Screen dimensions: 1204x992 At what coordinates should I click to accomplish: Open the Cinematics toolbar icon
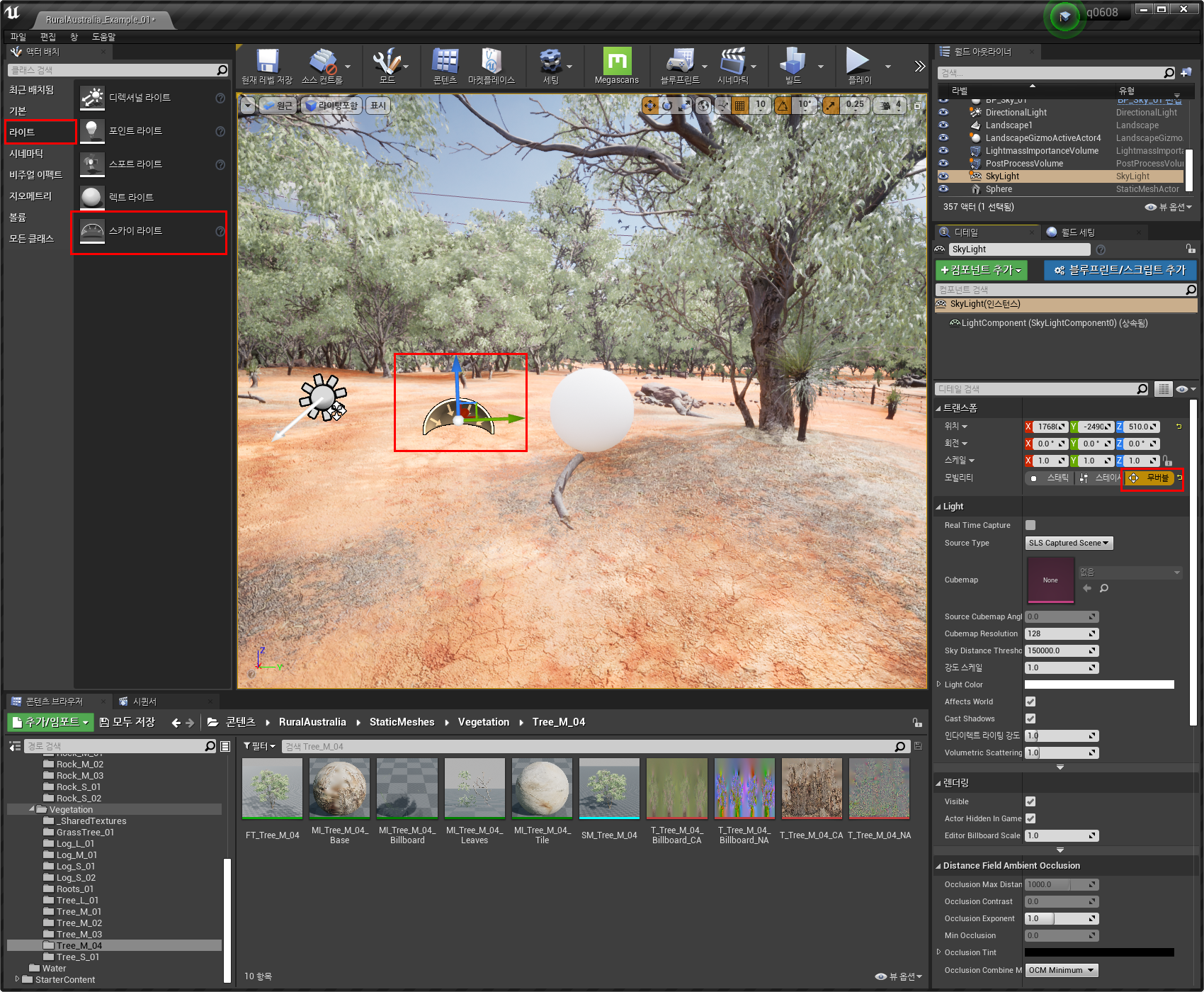coord(734,67)
